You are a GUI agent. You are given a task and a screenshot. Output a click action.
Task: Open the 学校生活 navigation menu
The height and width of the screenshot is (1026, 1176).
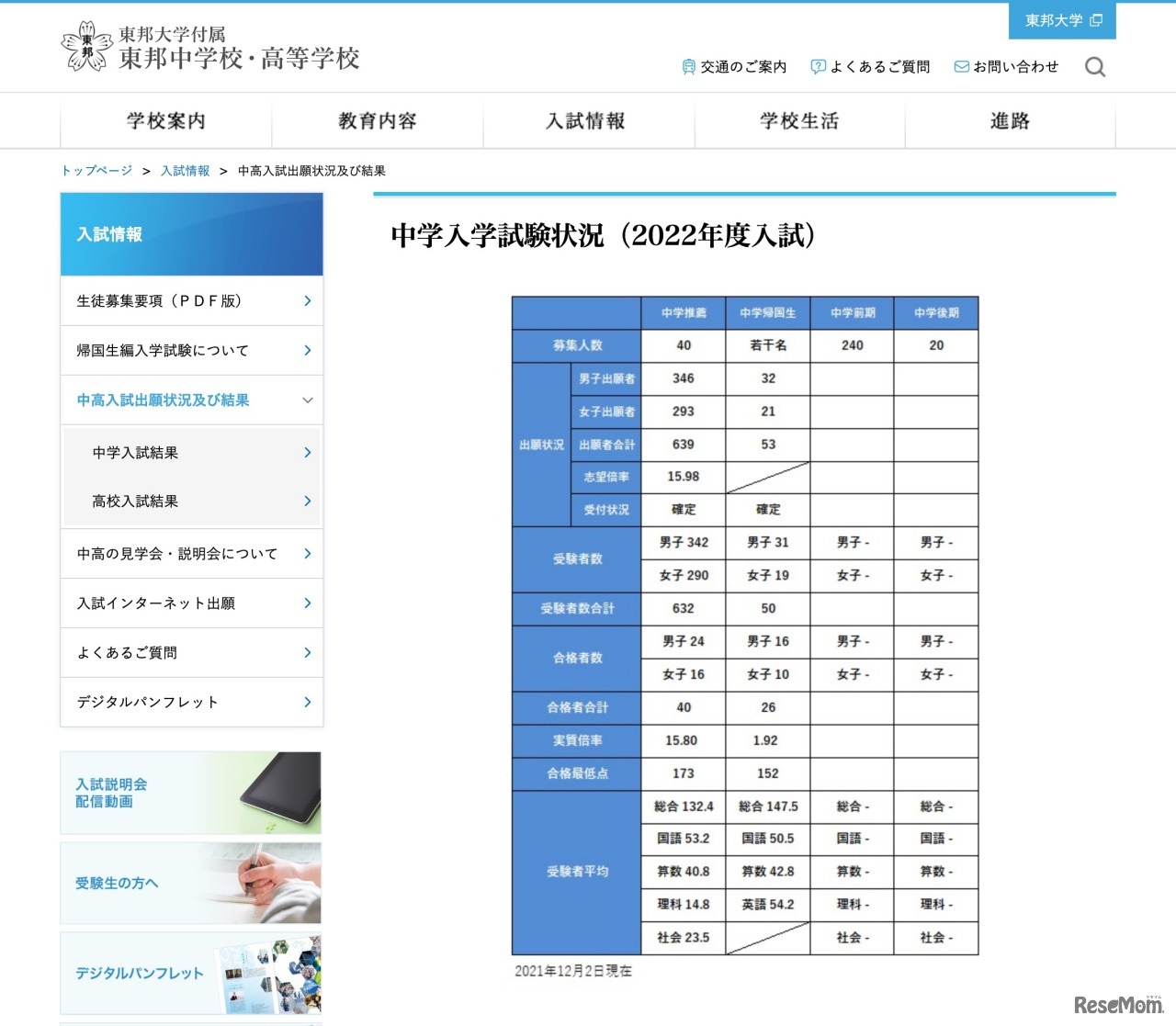(x=799, y=121)
